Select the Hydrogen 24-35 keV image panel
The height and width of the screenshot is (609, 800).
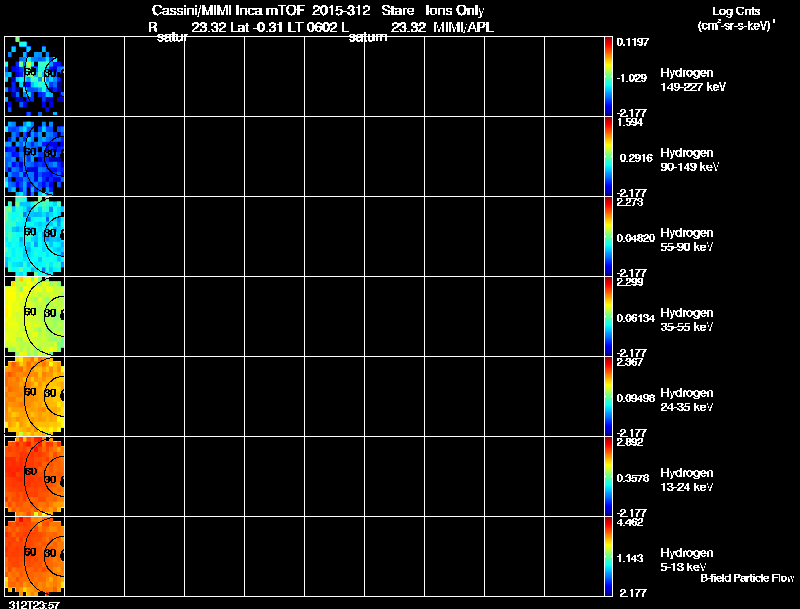pyautogui.click(x=35, y=397)
